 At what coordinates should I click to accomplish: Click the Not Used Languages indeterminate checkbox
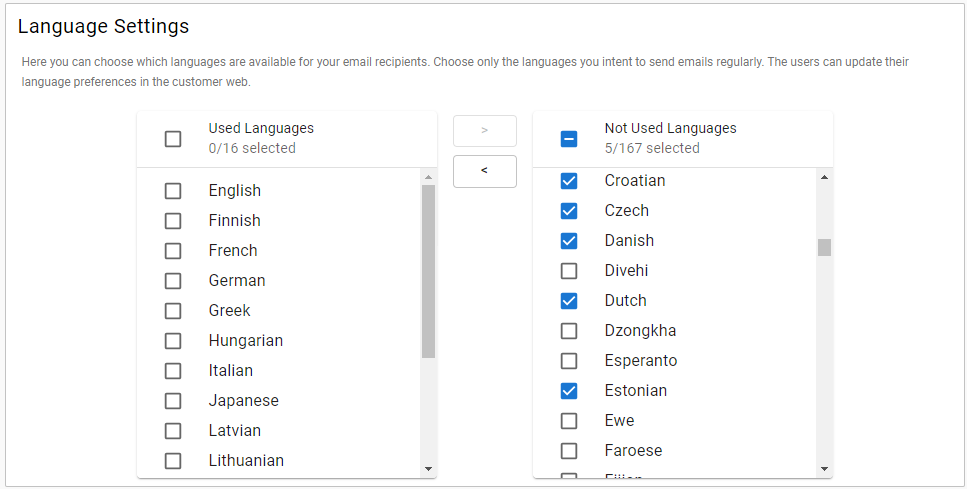[569, 139]
